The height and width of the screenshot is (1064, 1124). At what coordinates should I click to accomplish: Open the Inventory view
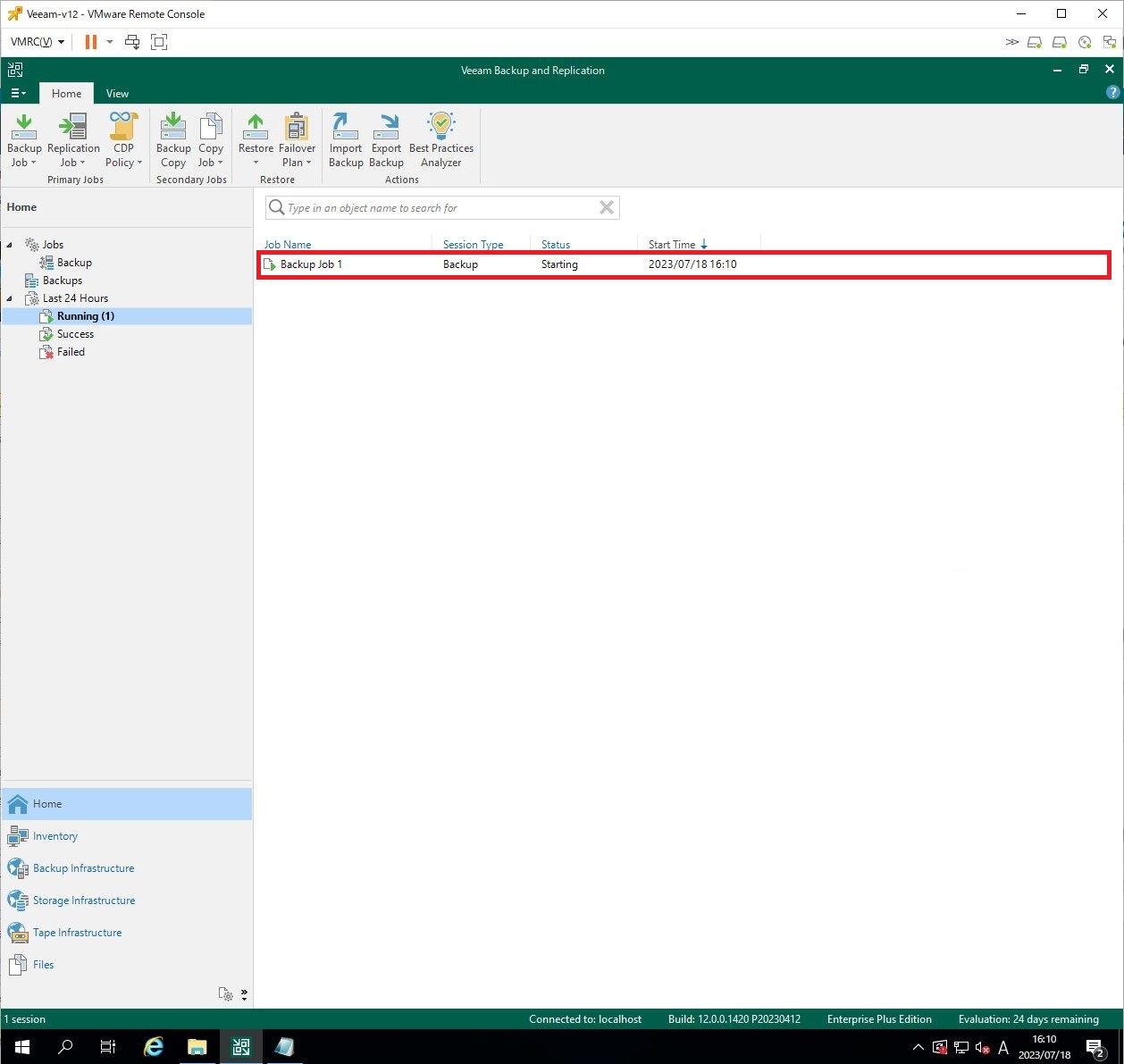pyautogui.click(x=127, y=836)
